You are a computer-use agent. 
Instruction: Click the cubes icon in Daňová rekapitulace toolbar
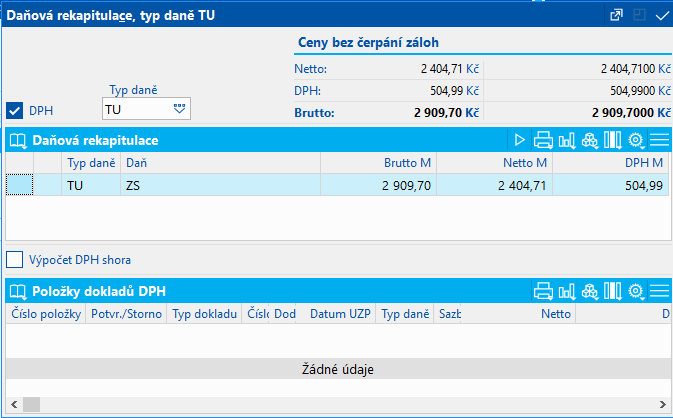click(x=589, y=140)
